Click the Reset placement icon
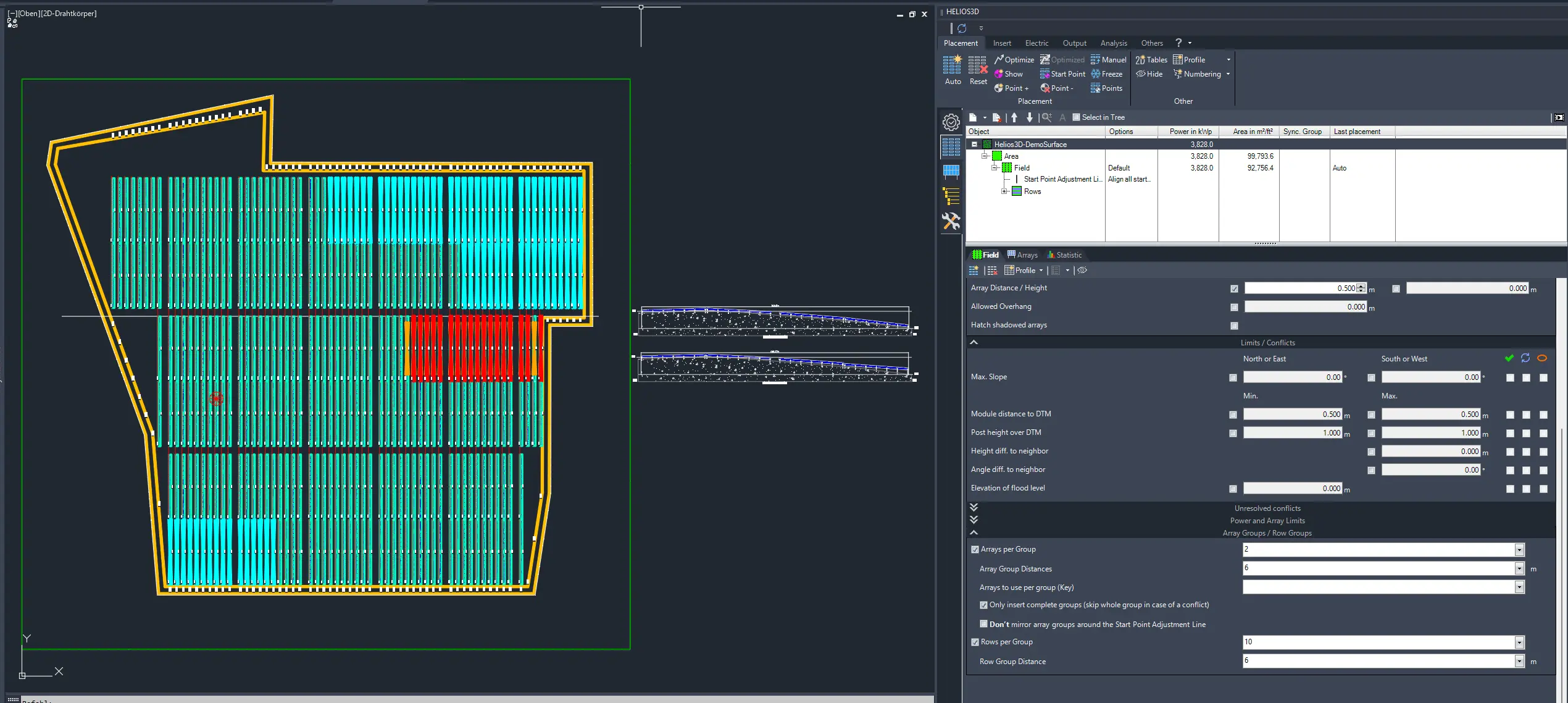The height and width of the screenshot is (703, 1568). pyautogui.click(x=978, y=65)
